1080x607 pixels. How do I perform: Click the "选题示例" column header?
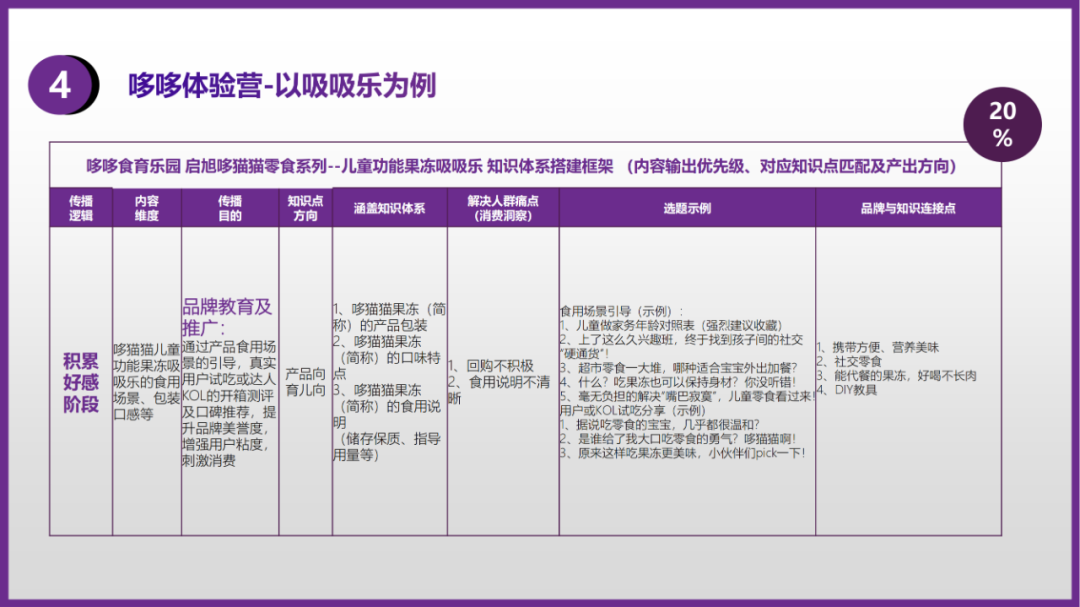click(x=687, y=208)
